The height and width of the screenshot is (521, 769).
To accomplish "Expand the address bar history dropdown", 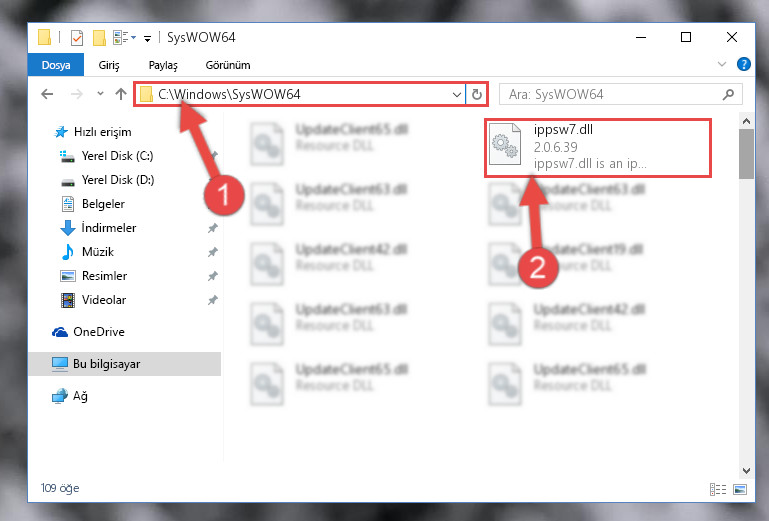I will click(x=457, y=94).
